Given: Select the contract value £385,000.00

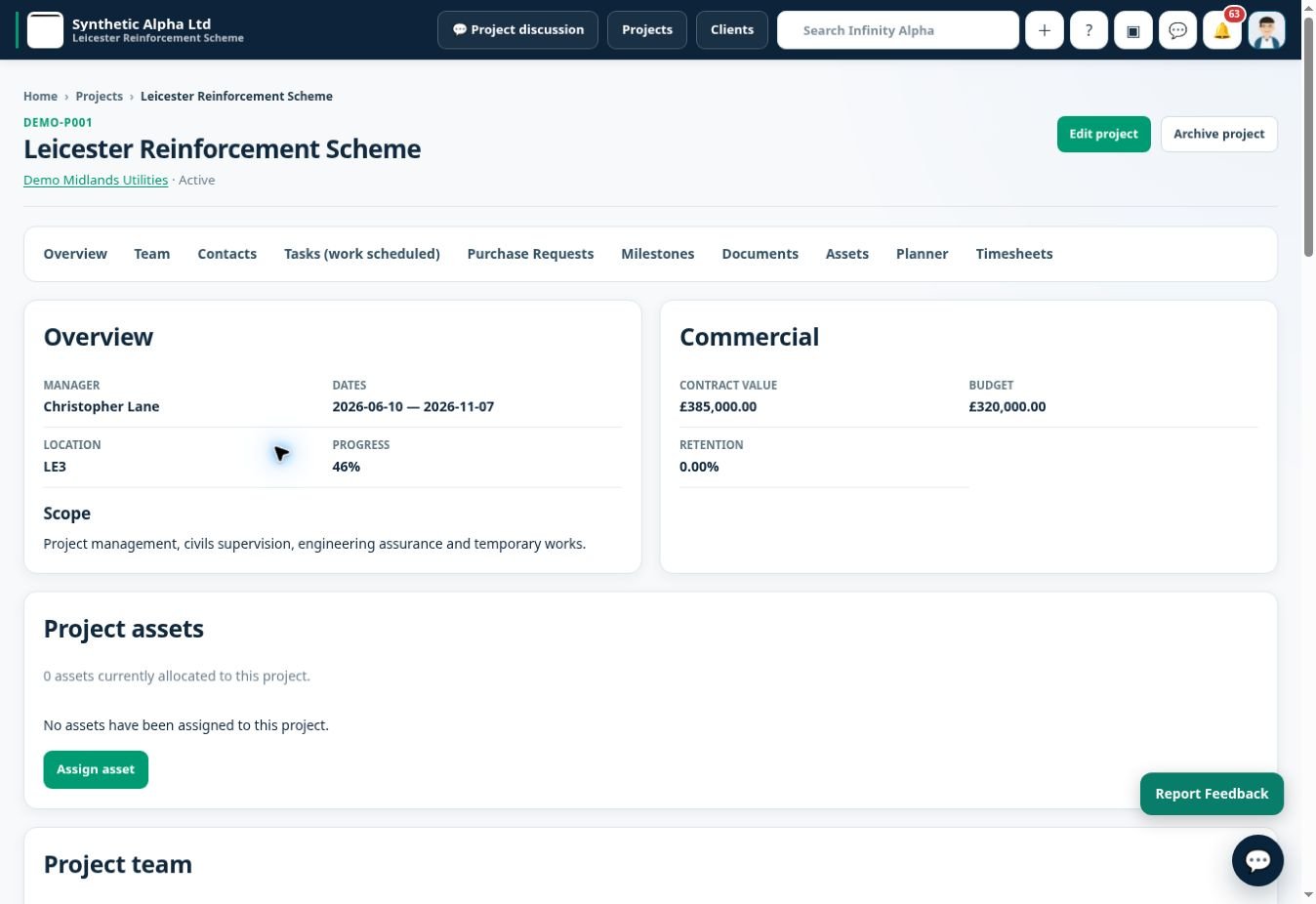Looking at the screenshot, I should [719, 407].
